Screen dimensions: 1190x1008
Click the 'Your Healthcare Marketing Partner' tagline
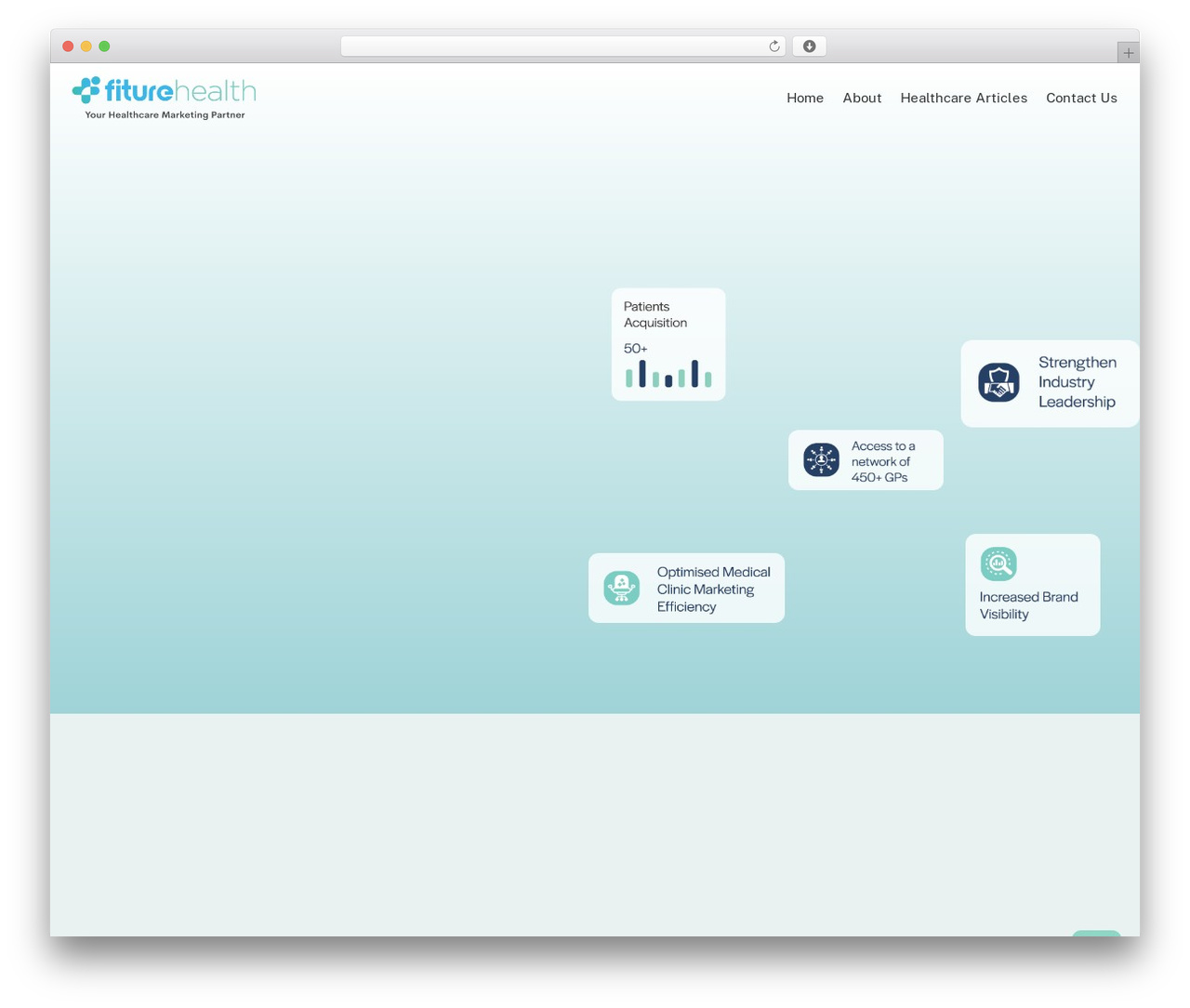(165, 115)
